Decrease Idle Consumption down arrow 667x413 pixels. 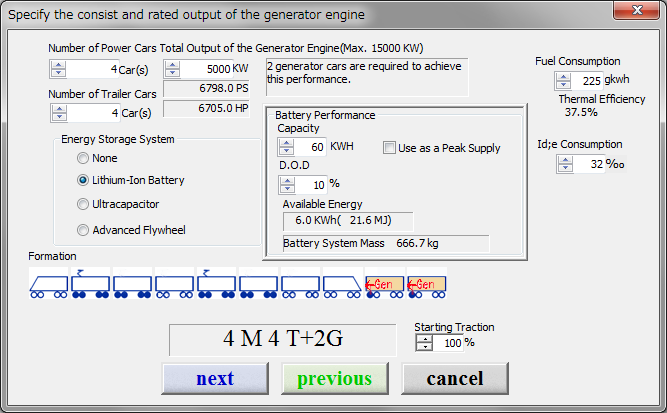click(x=565, y=168)
